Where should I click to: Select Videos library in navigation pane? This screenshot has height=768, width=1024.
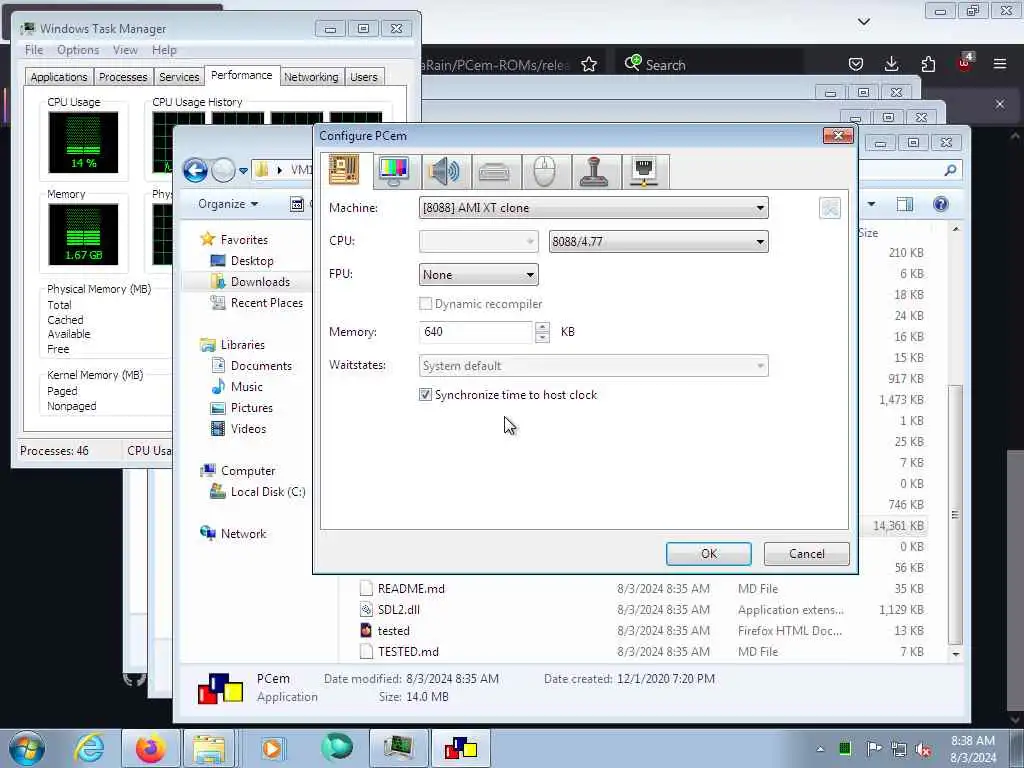tap(248, 429)
